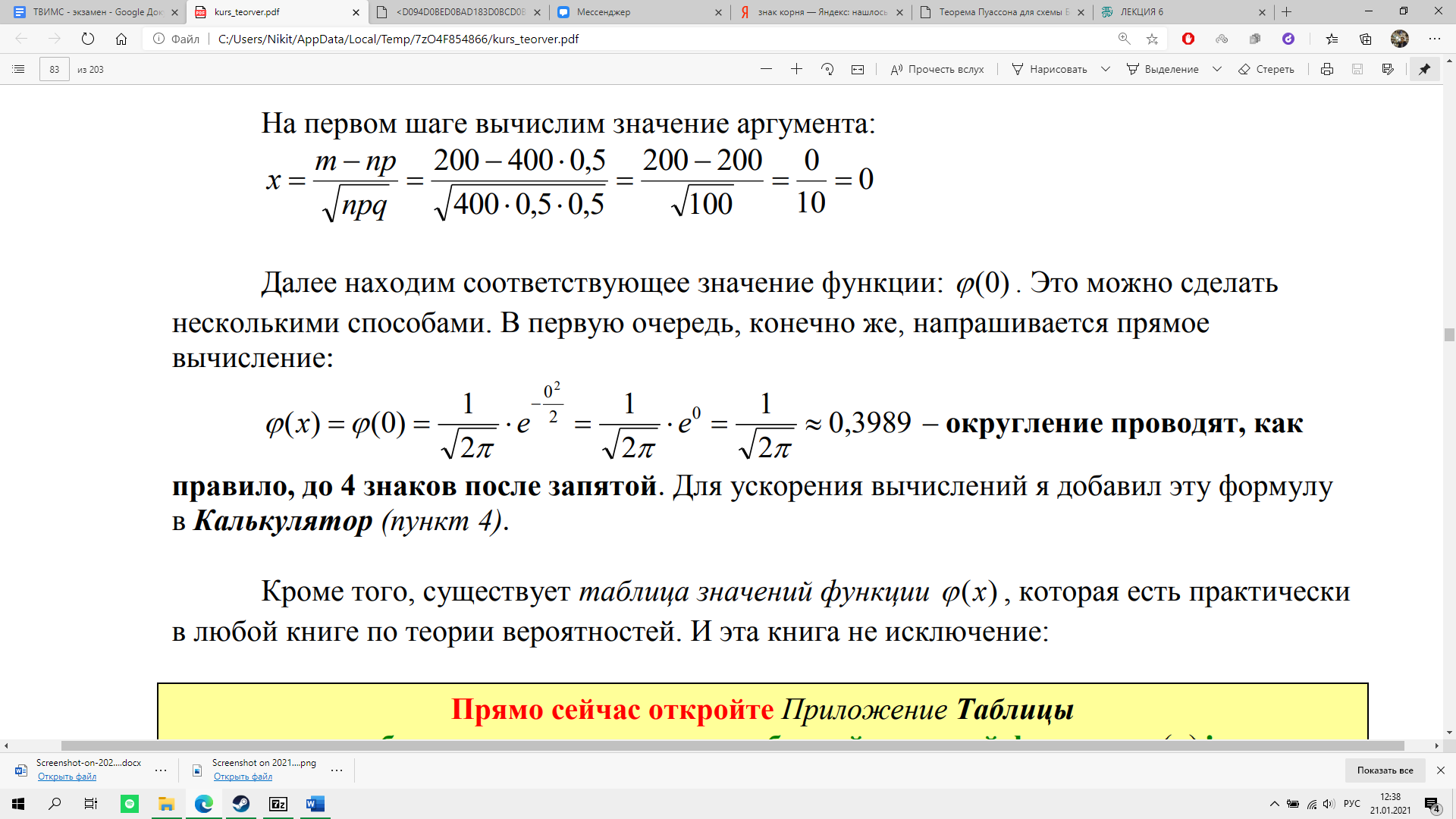Expand the Highlight color options arrow
The image size is (1456, 819).
1217,69
